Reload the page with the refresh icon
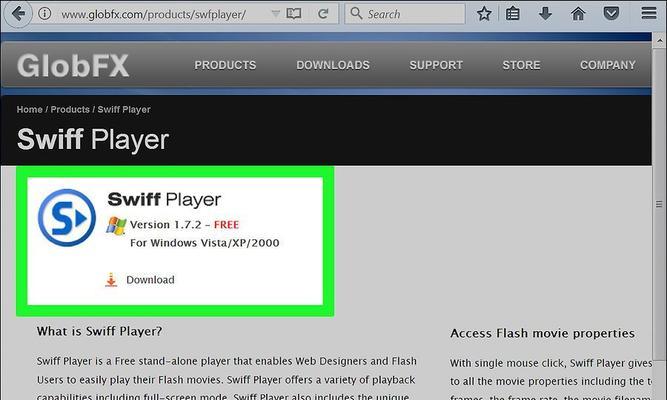The height and width of the screenshot is (400, 667). [x=323, y=14]
